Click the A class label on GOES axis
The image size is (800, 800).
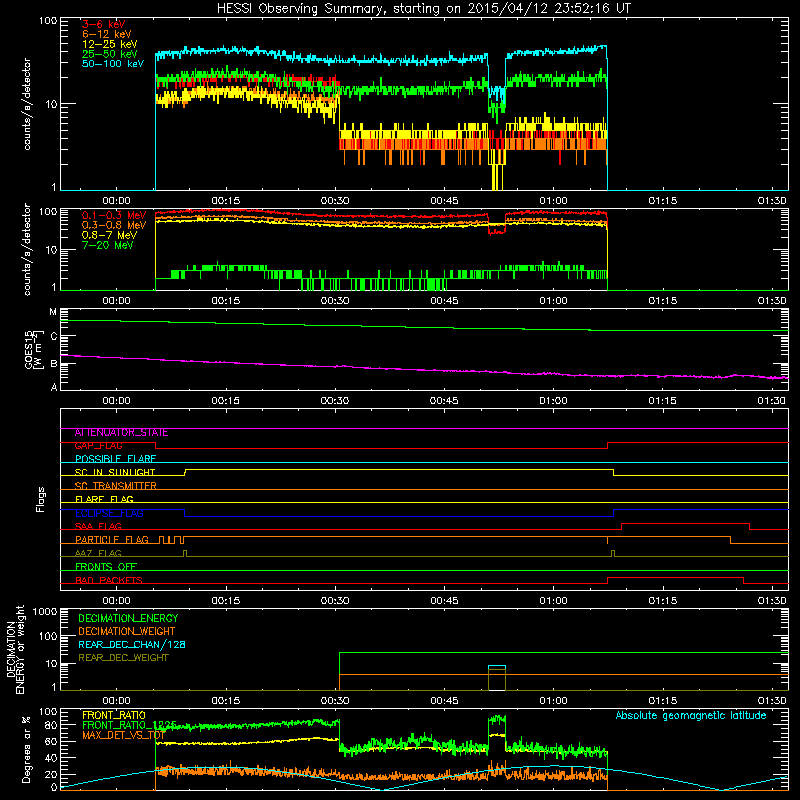[54, 387]
